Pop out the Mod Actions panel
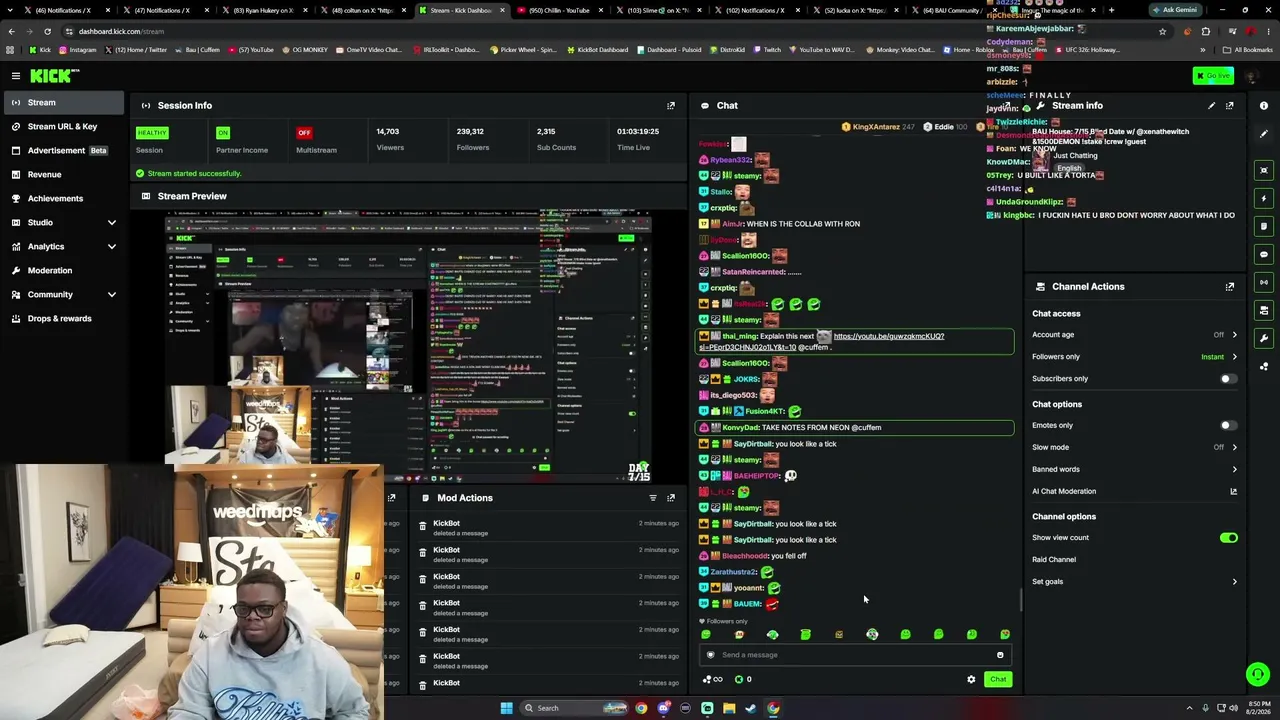 click(x=671, y=498)
